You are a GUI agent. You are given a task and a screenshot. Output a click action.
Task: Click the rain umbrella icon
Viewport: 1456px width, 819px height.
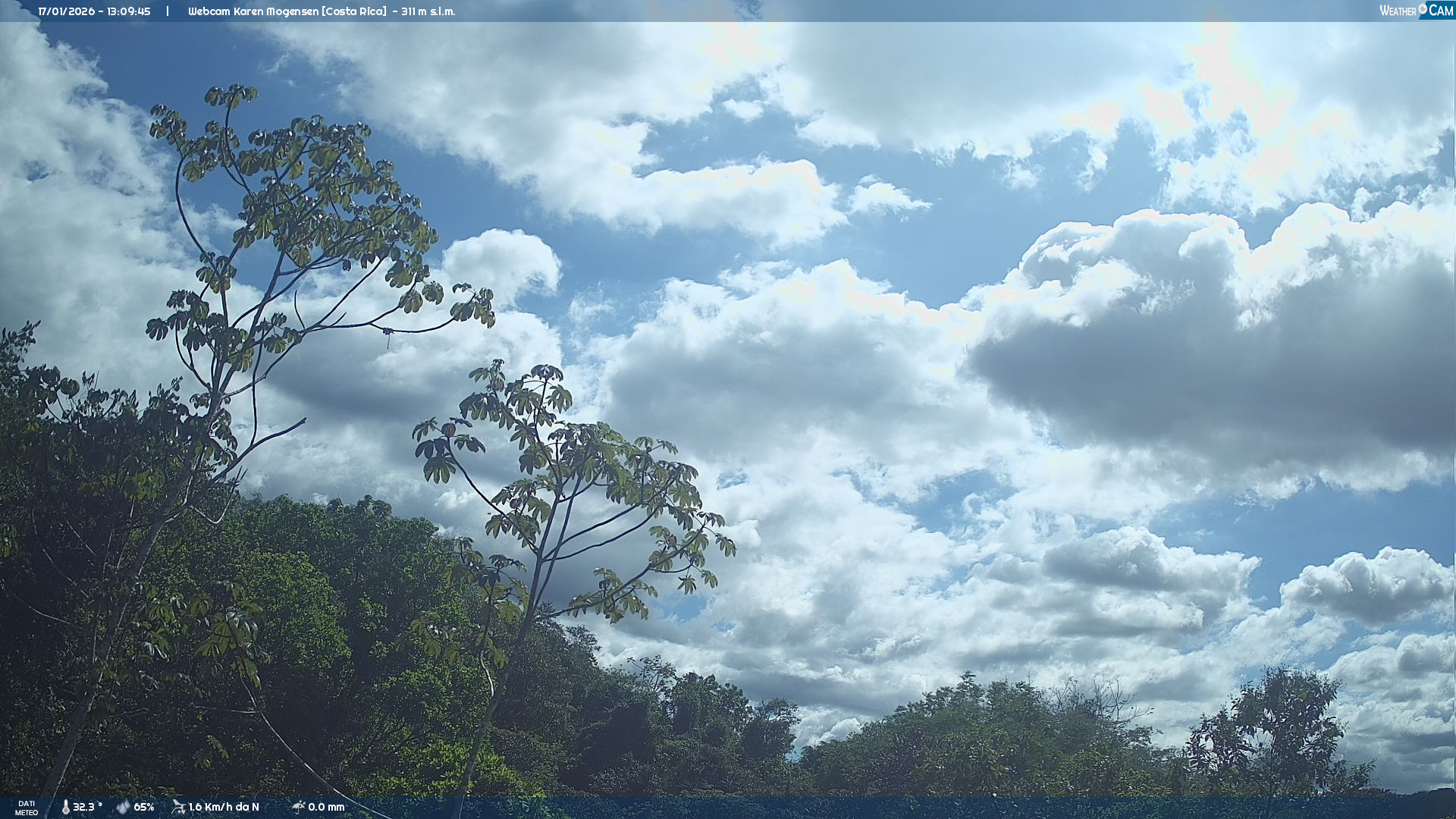[298, 807]
